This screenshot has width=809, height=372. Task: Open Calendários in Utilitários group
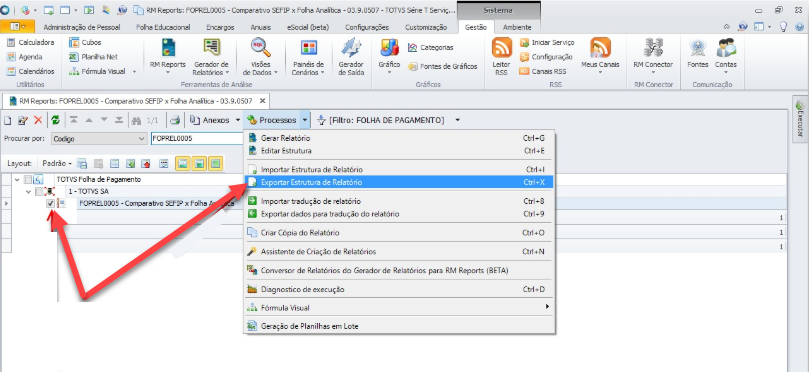coord(30,72)
